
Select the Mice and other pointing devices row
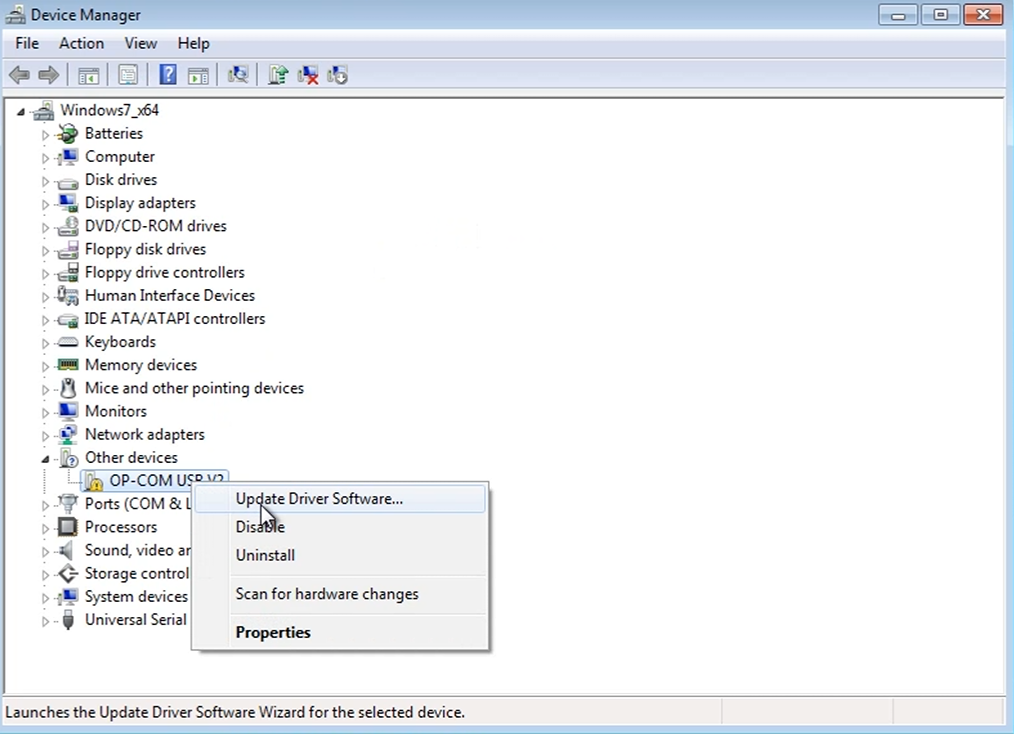194,388
